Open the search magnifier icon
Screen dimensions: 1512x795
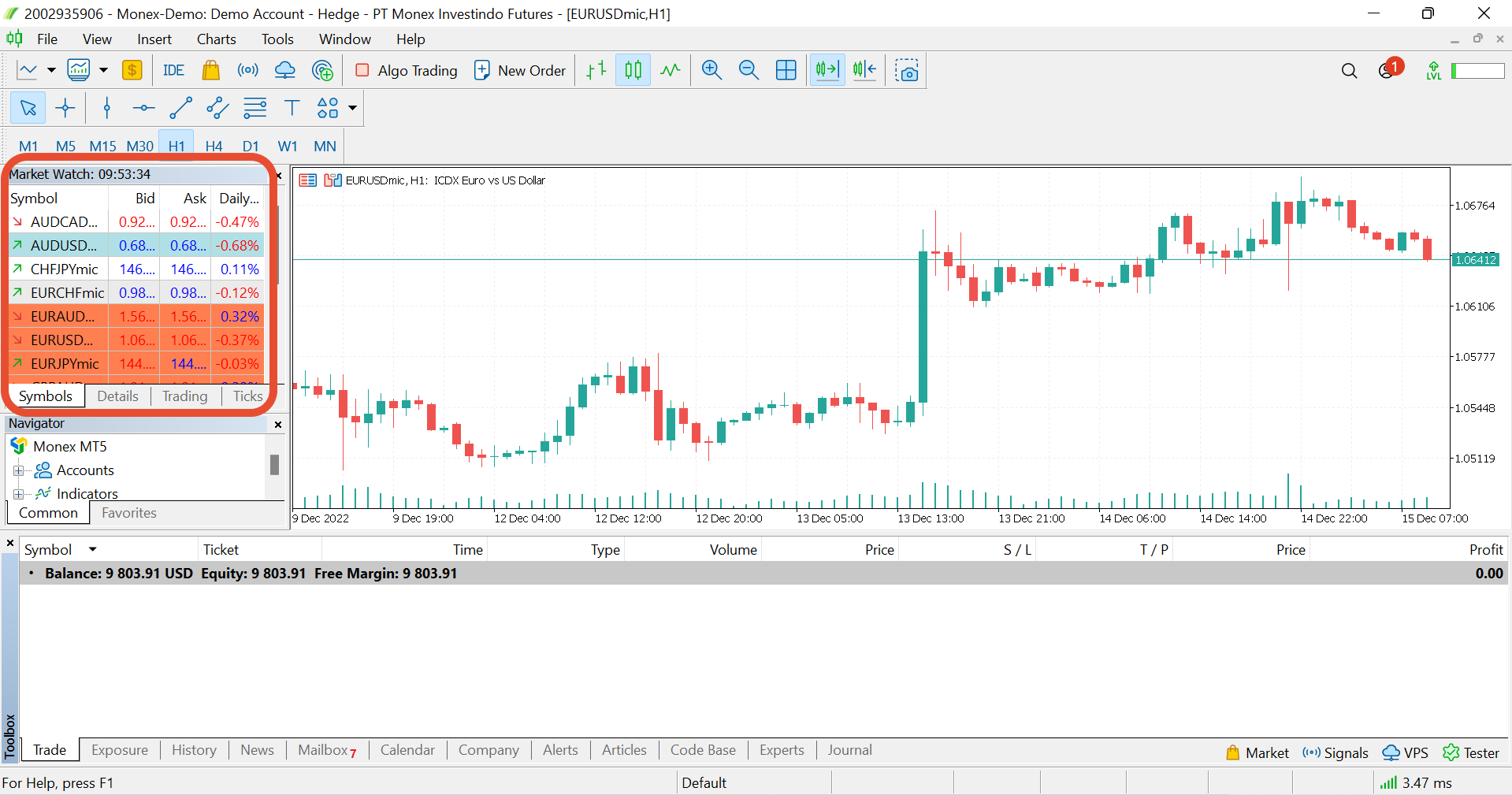[1349, 71]
